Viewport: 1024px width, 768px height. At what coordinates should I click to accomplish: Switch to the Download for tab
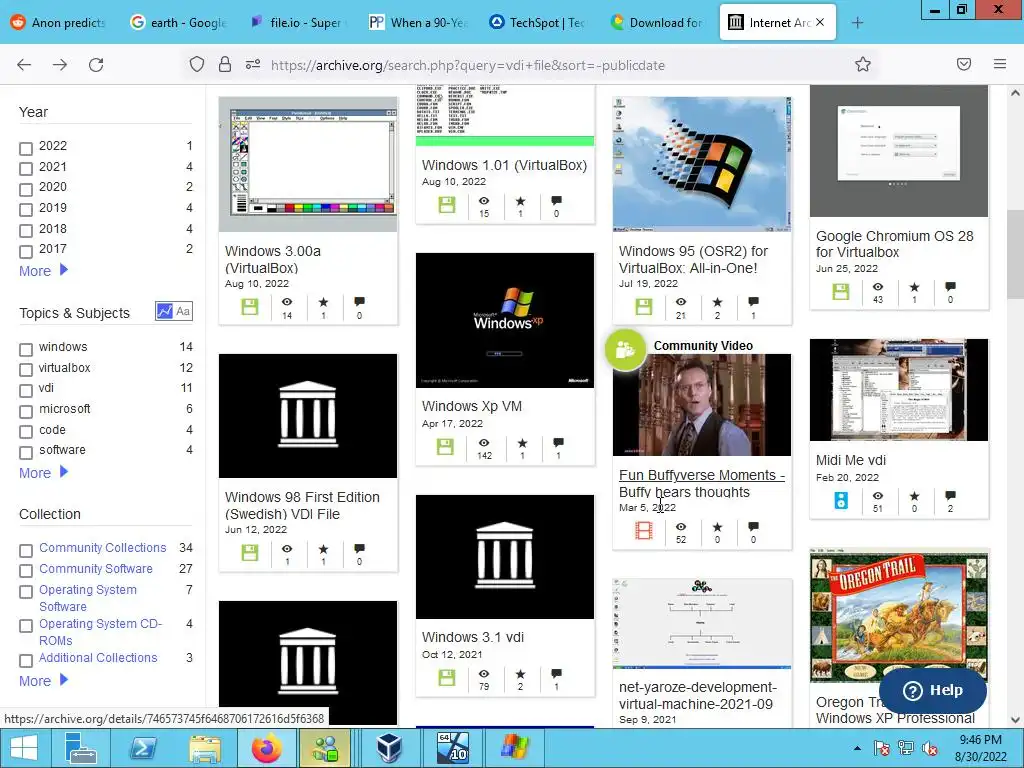pos(656,23)
